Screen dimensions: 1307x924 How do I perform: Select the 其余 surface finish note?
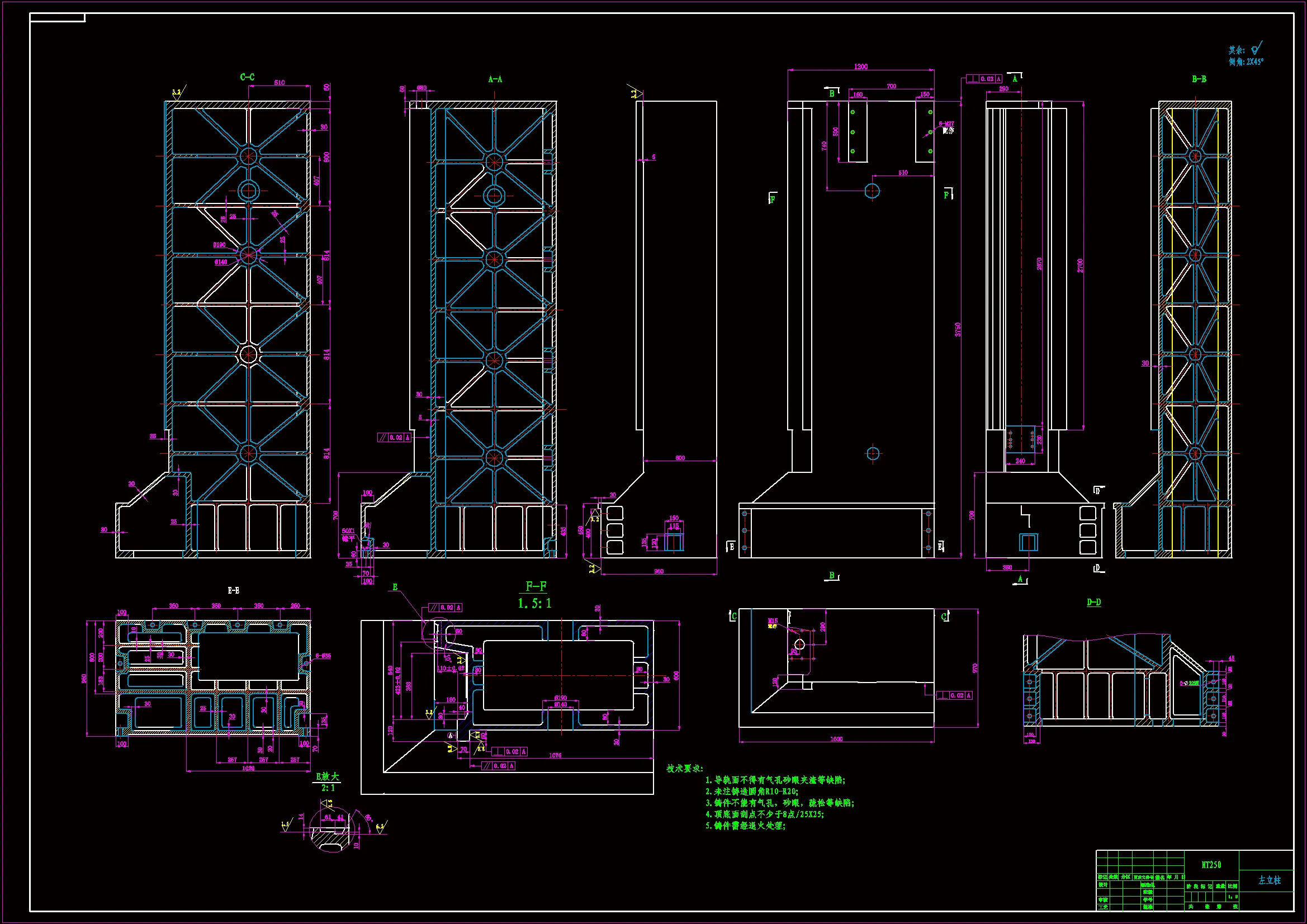click(1237, 51)
